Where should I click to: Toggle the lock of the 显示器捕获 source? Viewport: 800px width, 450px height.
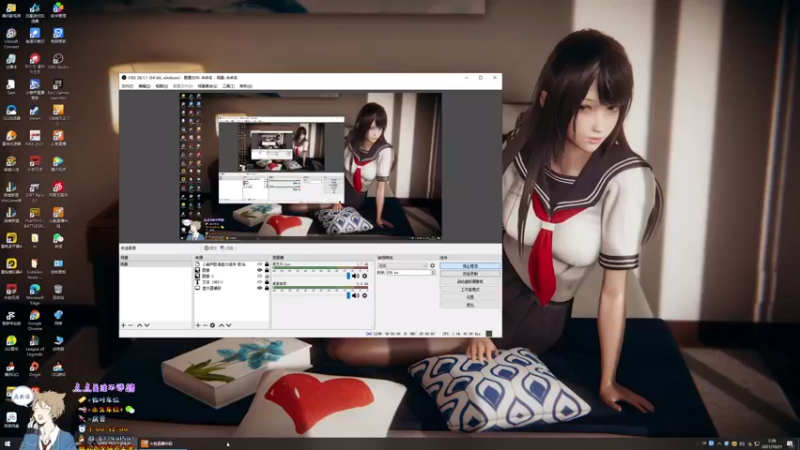266,288
